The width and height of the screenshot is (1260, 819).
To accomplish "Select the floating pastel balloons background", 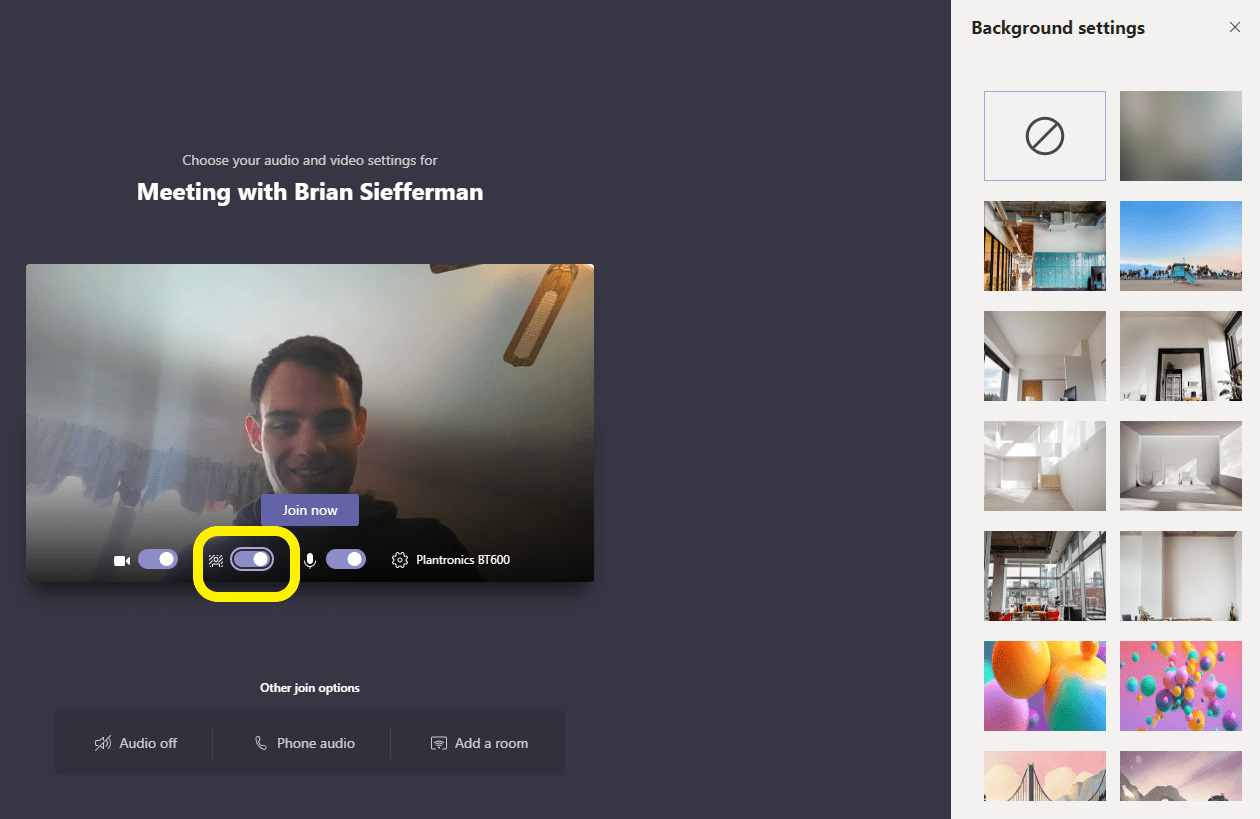I will [1180, 686].
